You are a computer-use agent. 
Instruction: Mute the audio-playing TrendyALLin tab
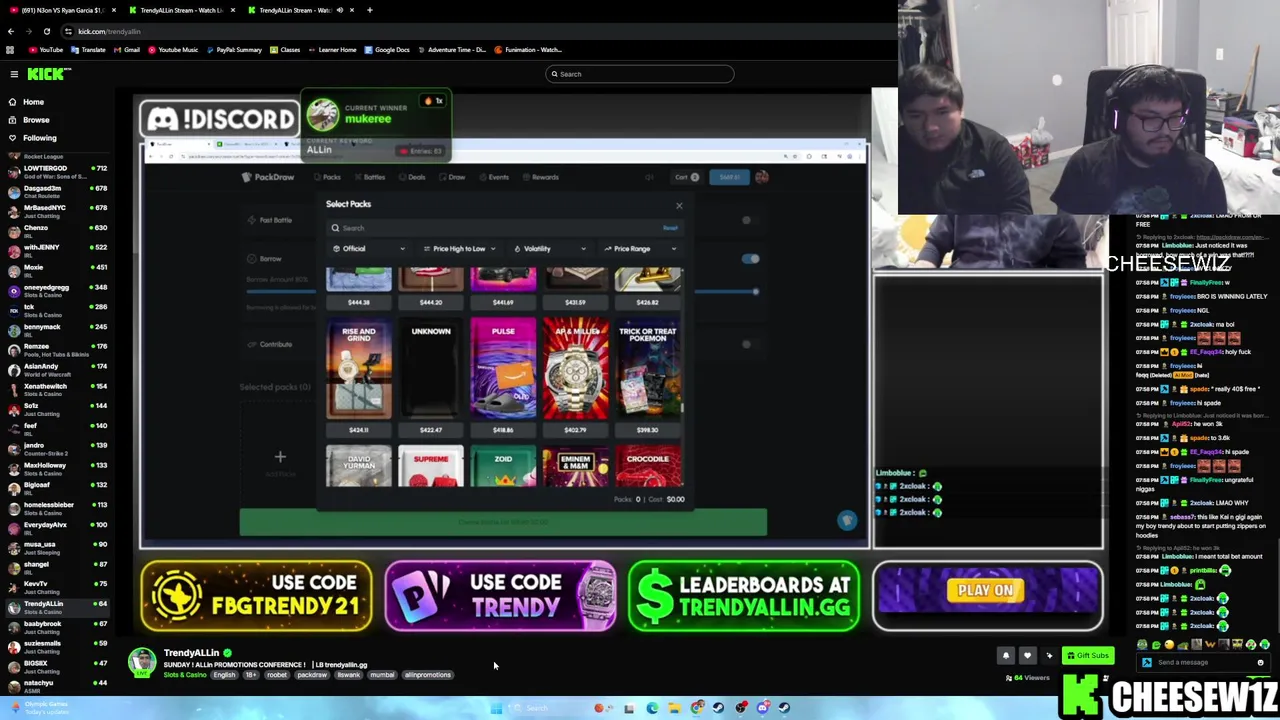[339, 10]
